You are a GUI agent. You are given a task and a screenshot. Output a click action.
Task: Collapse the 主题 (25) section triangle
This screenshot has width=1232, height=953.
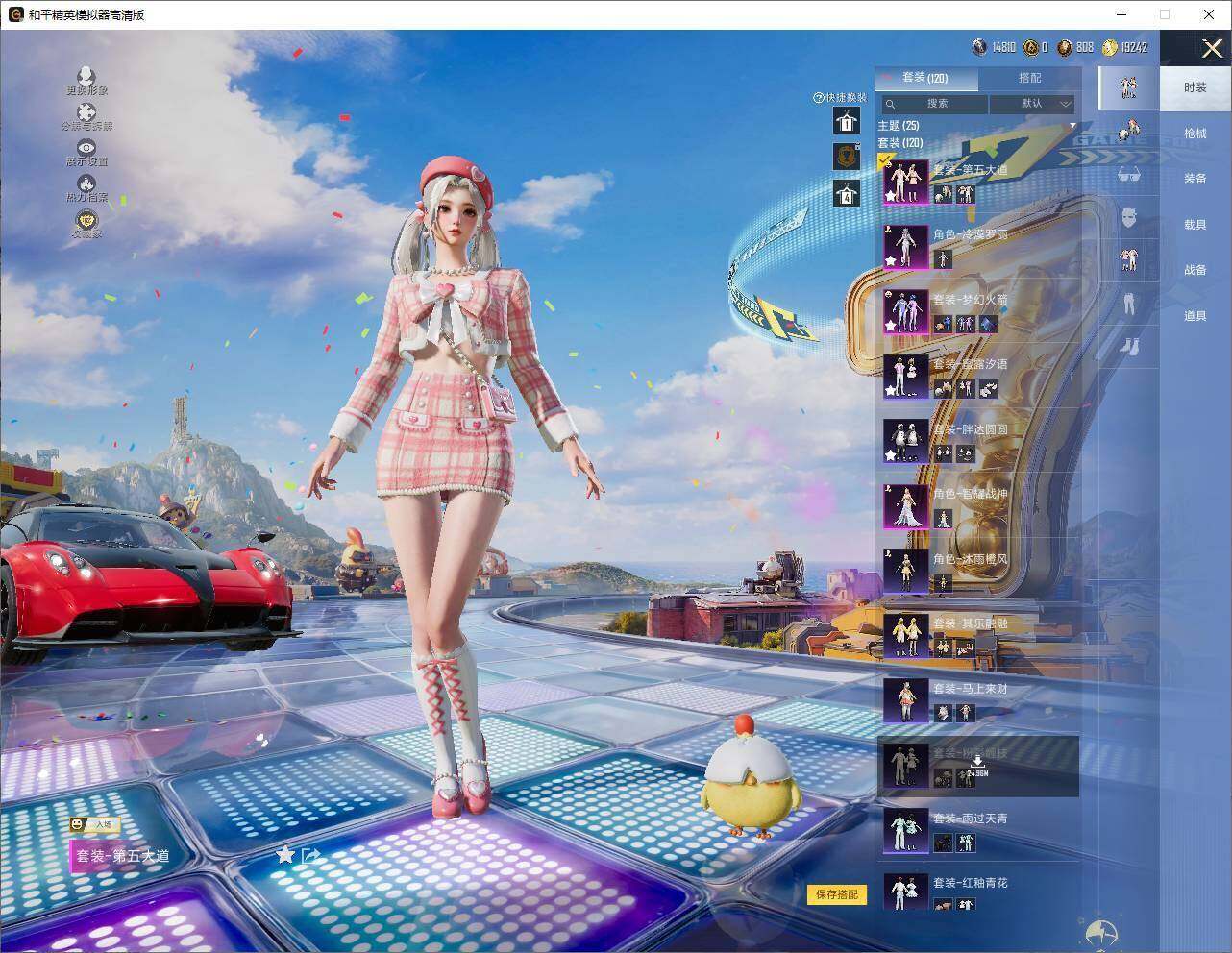point(1072,126)
